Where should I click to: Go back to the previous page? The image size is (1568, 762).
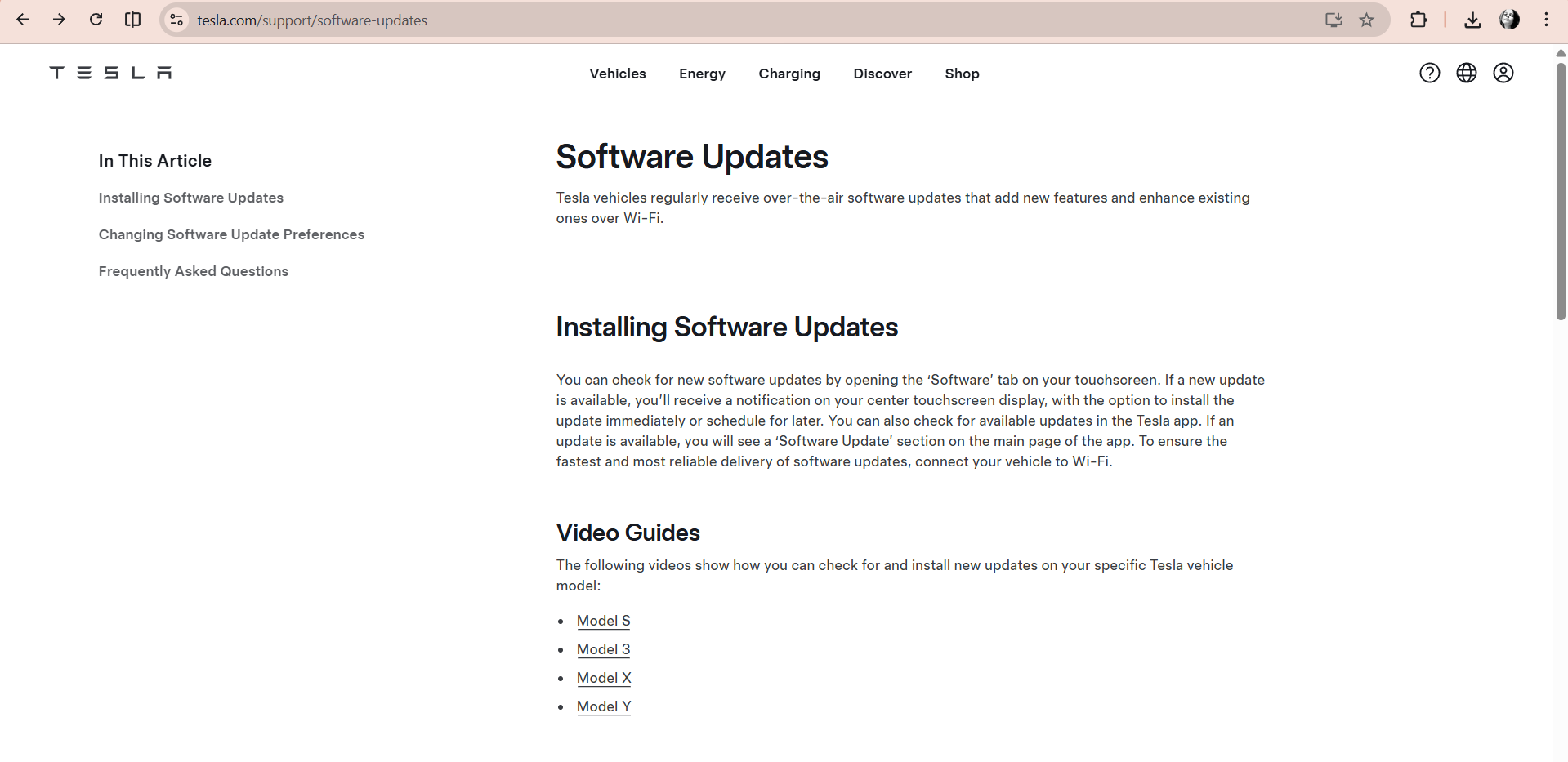coord(23,20)
